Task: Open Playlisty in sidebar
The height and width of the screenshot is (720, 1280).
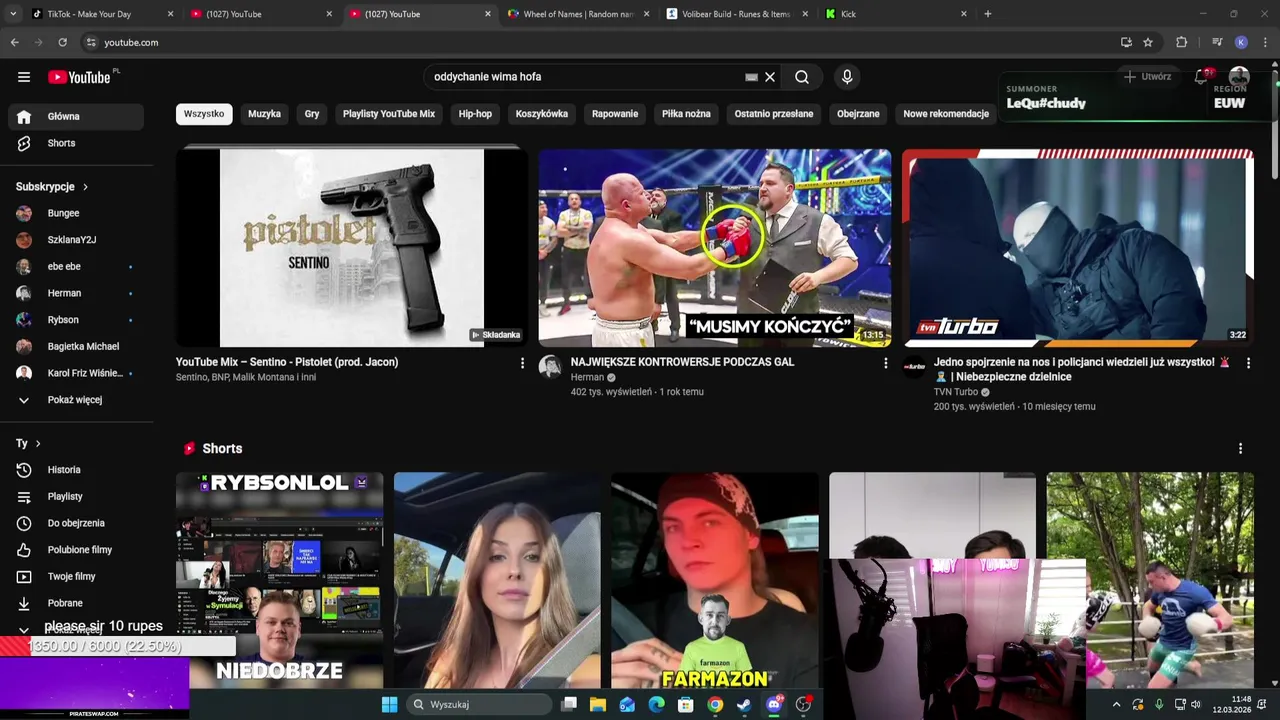Action: pos(76,496)
